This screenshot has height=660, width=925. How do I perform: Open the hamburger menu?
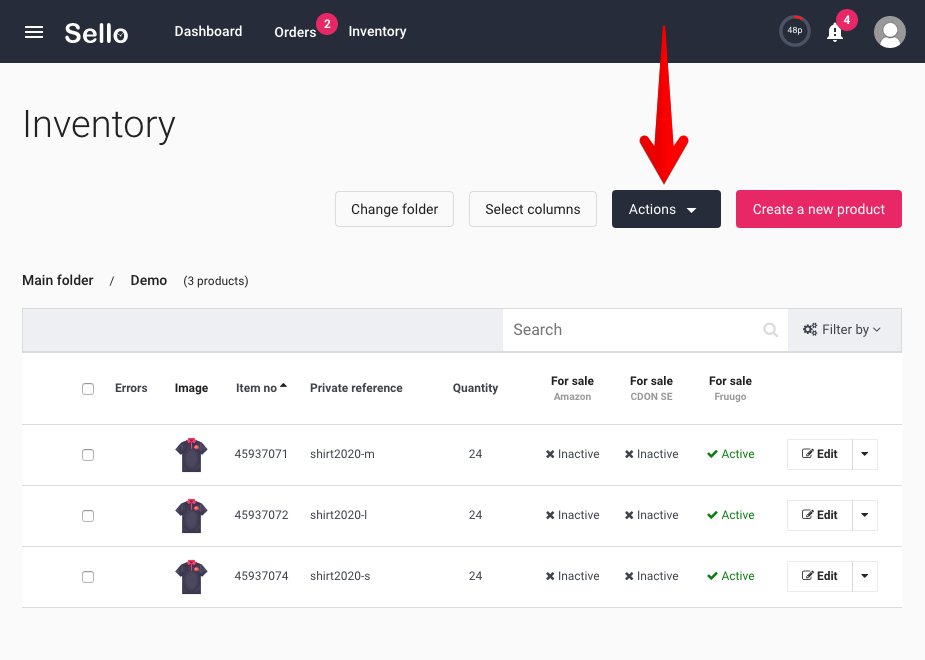[x=34, y=32]
